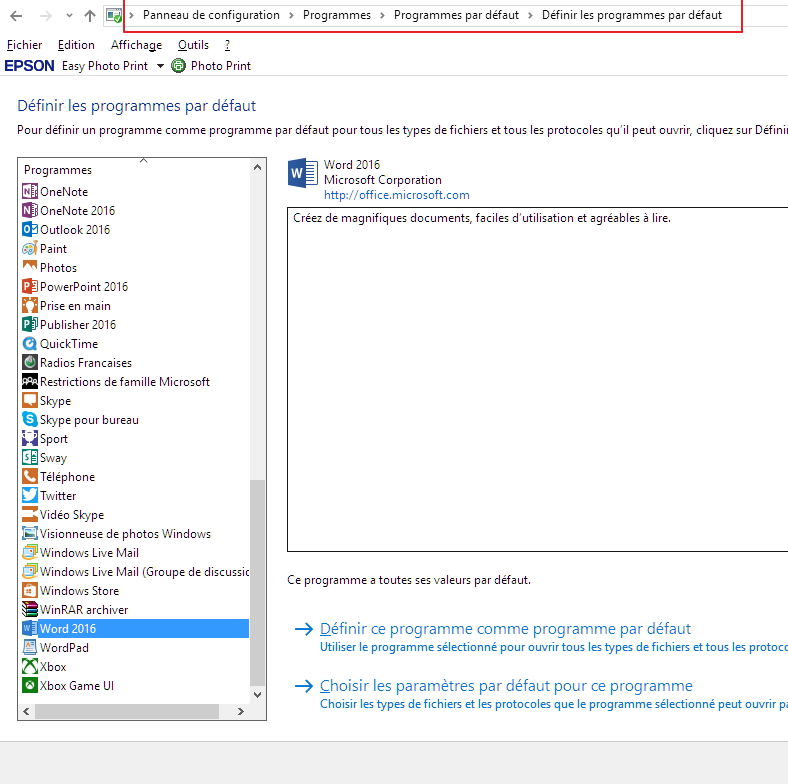
Task: Click the Paint palette icon
Action: [30, 248]
